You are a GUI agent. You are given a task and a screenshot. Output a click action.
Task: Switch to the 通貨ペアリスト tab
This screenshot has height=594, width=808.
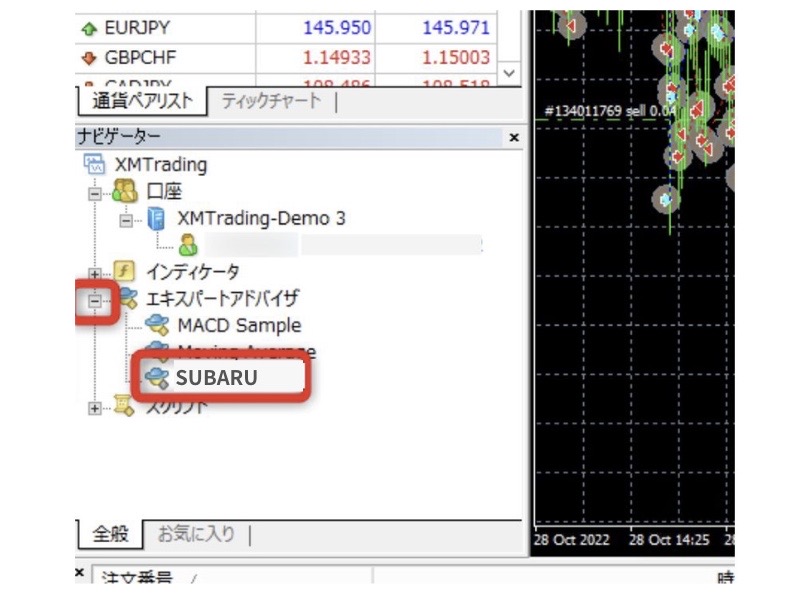click(142, 101)
